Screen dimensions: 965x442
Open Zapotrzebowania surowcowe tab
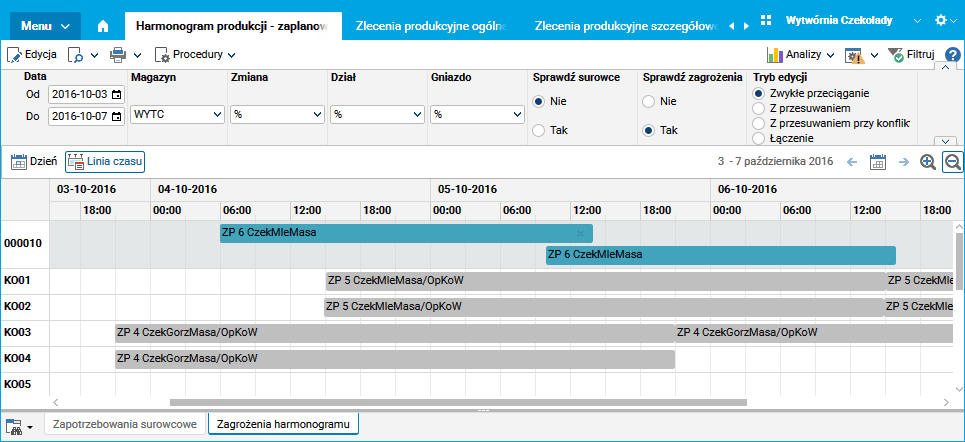[125, 424]
